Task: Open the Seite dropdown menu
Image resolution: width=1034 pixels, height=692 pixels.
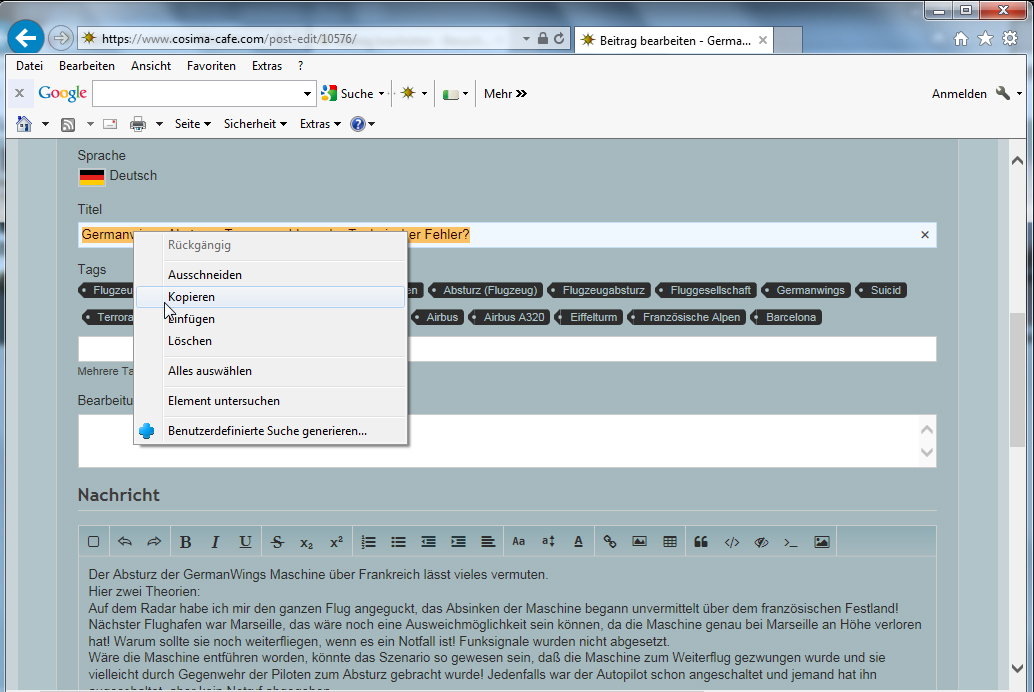Action: pos(192,124)
